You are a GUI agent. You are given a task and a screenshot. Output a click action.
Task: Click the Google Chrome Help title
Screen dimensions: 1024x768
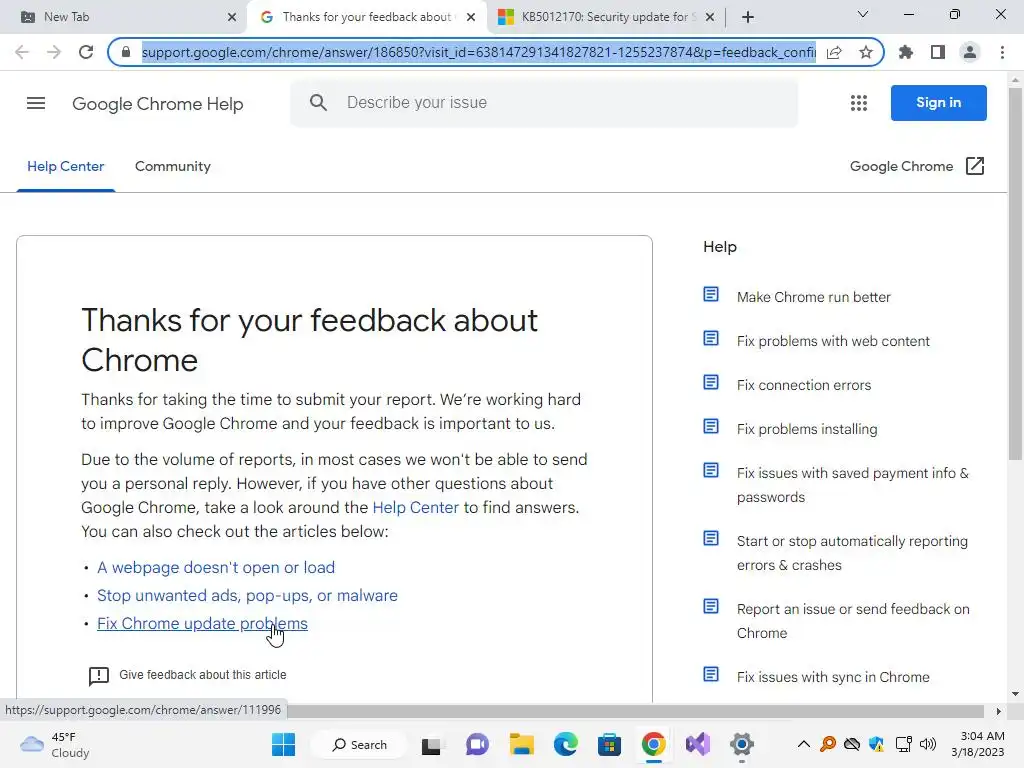157,104
